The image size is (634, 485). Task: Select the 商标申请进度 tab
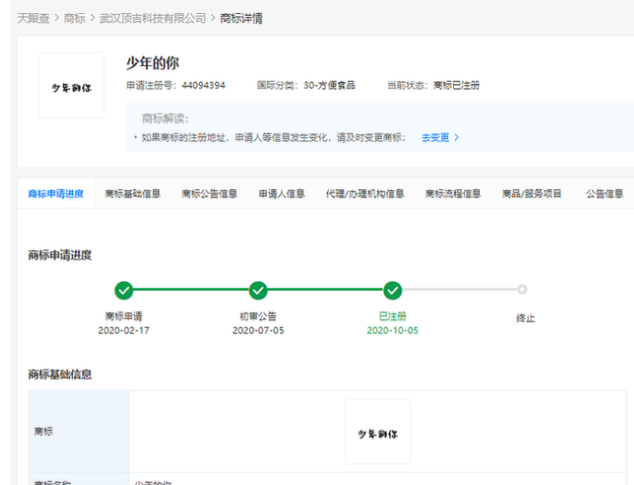point(56,193)
